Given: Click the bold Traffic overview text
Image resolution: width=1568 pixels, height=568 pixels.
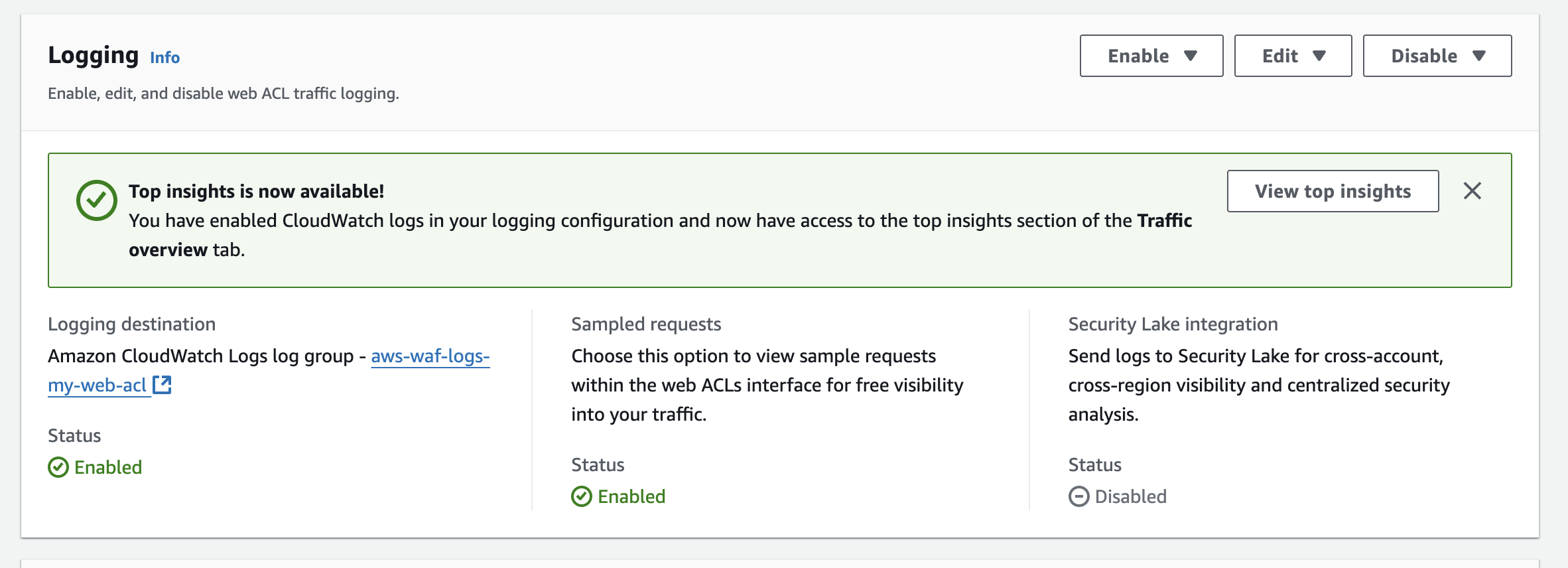Looking at the screenshot, I should pos(1164,220).
